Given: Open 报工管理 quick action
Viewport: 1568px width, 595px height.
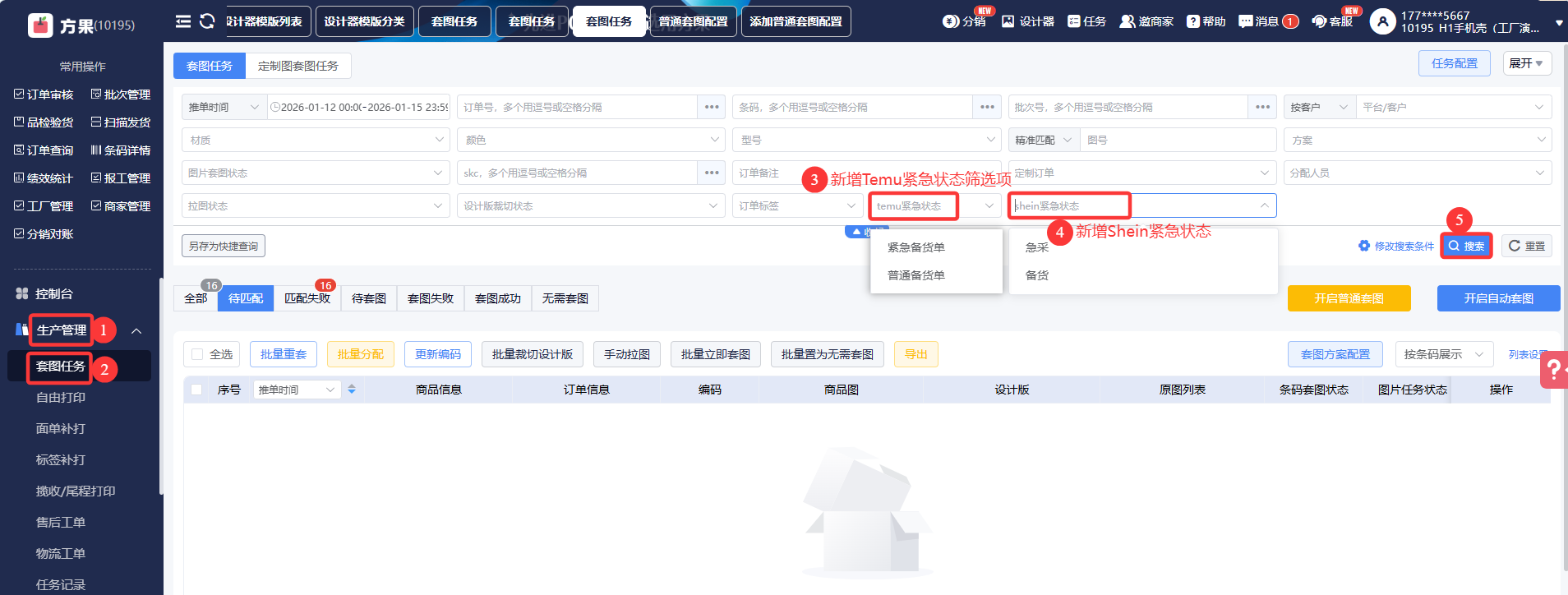Looking at the screenshot, I should (x=120, y=178).
